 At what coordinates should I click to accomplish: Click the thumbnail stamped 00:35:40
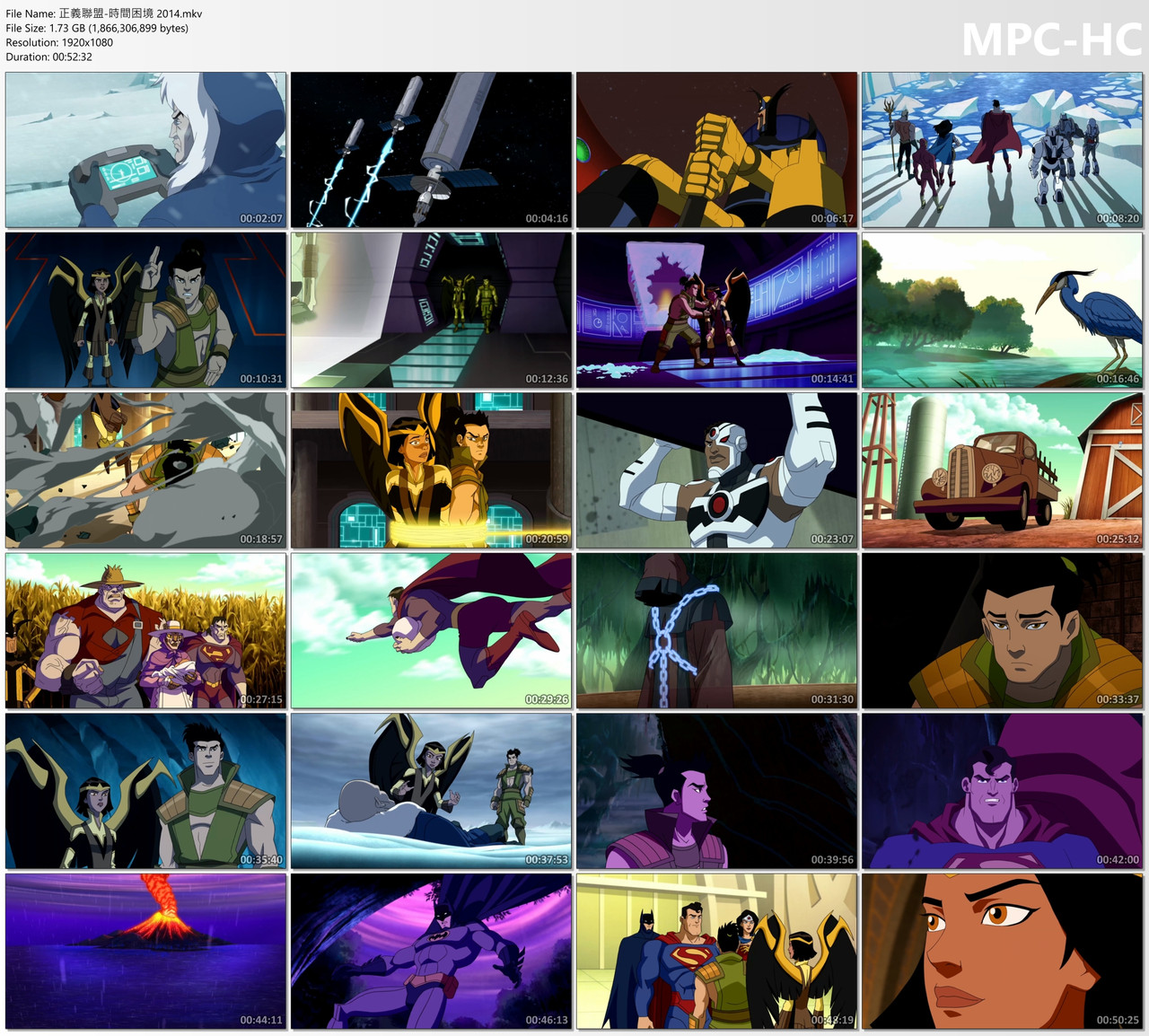pyautogui.click(x=145, y=791)
